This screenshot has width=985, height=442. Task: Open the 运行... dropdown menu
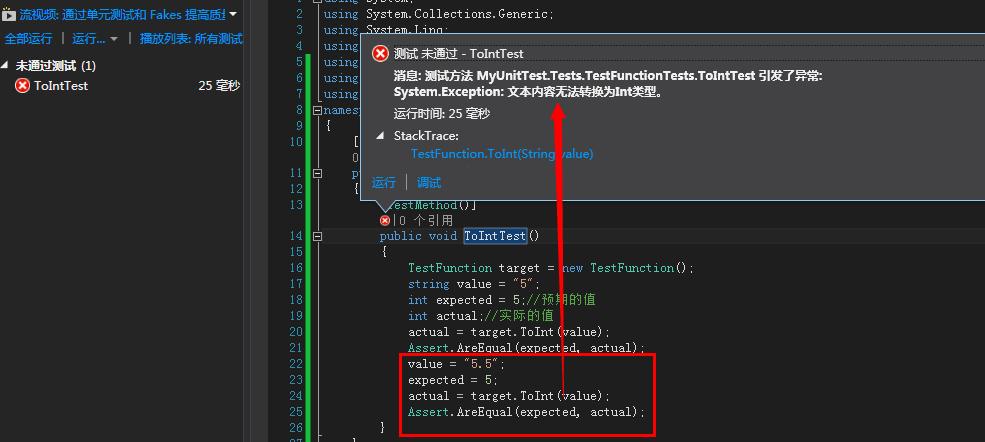(x=94, y=39)
